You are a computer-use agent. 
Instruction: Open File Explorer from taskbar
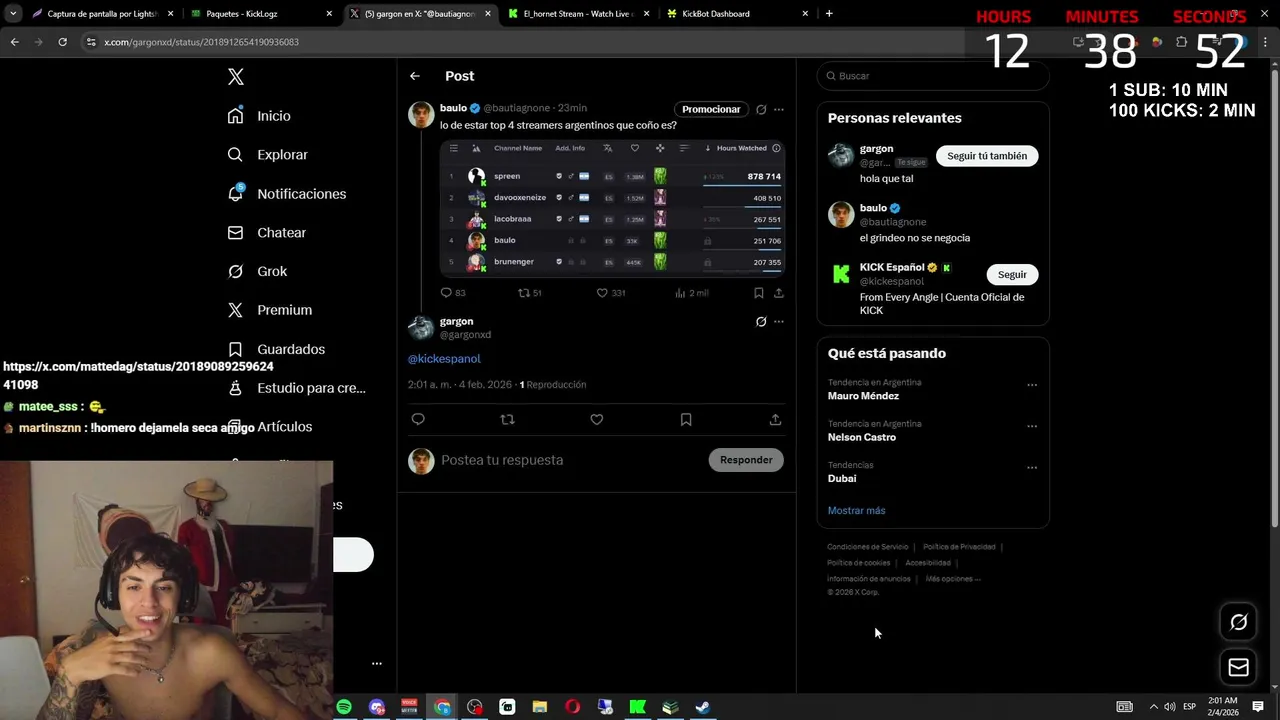[540, 707]
